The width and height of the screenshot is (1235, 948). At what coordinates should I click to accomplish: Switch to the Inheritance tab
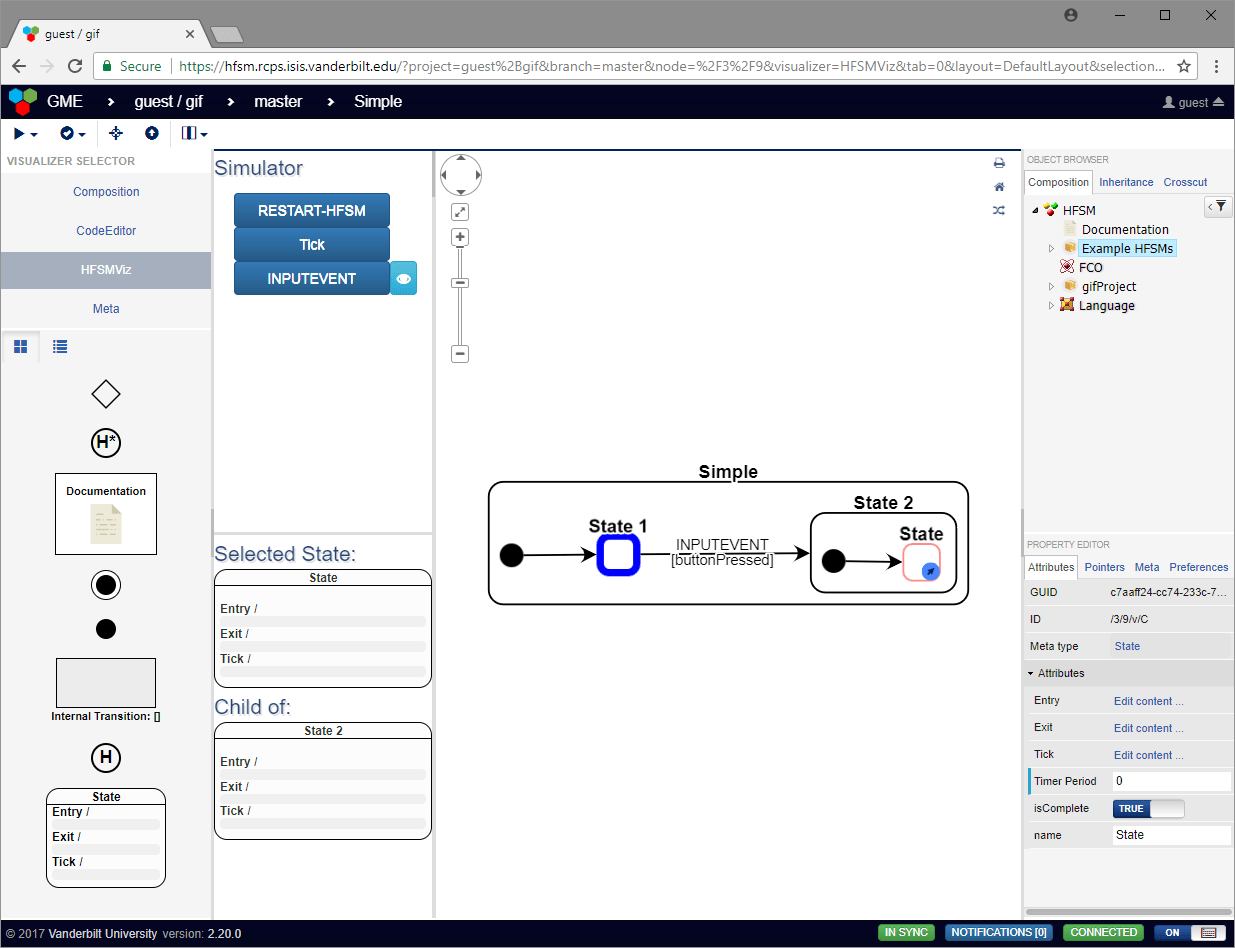point(1126,182)
